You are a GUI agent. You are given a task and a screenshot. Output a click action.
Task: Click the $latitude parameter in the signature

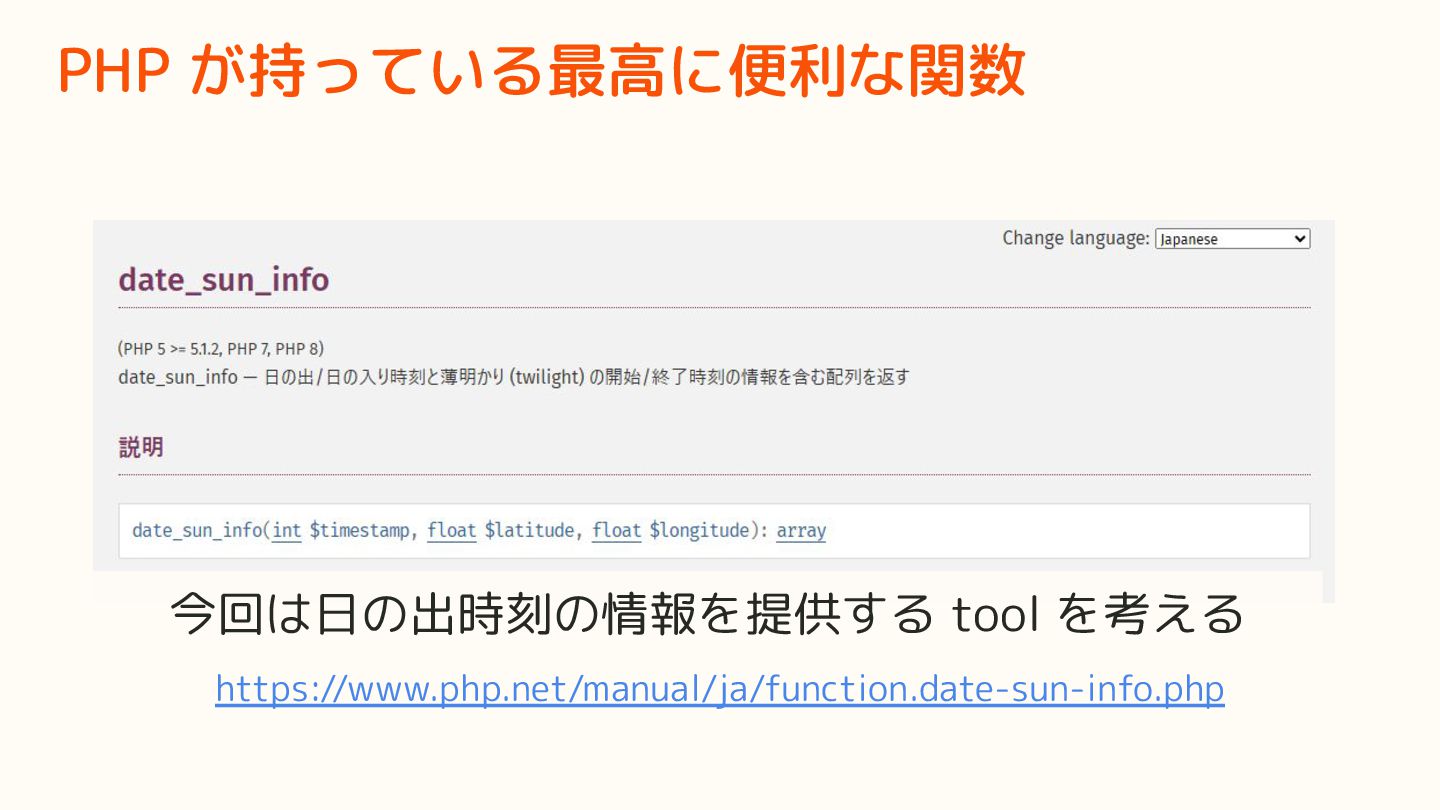(x=530, y=531)
